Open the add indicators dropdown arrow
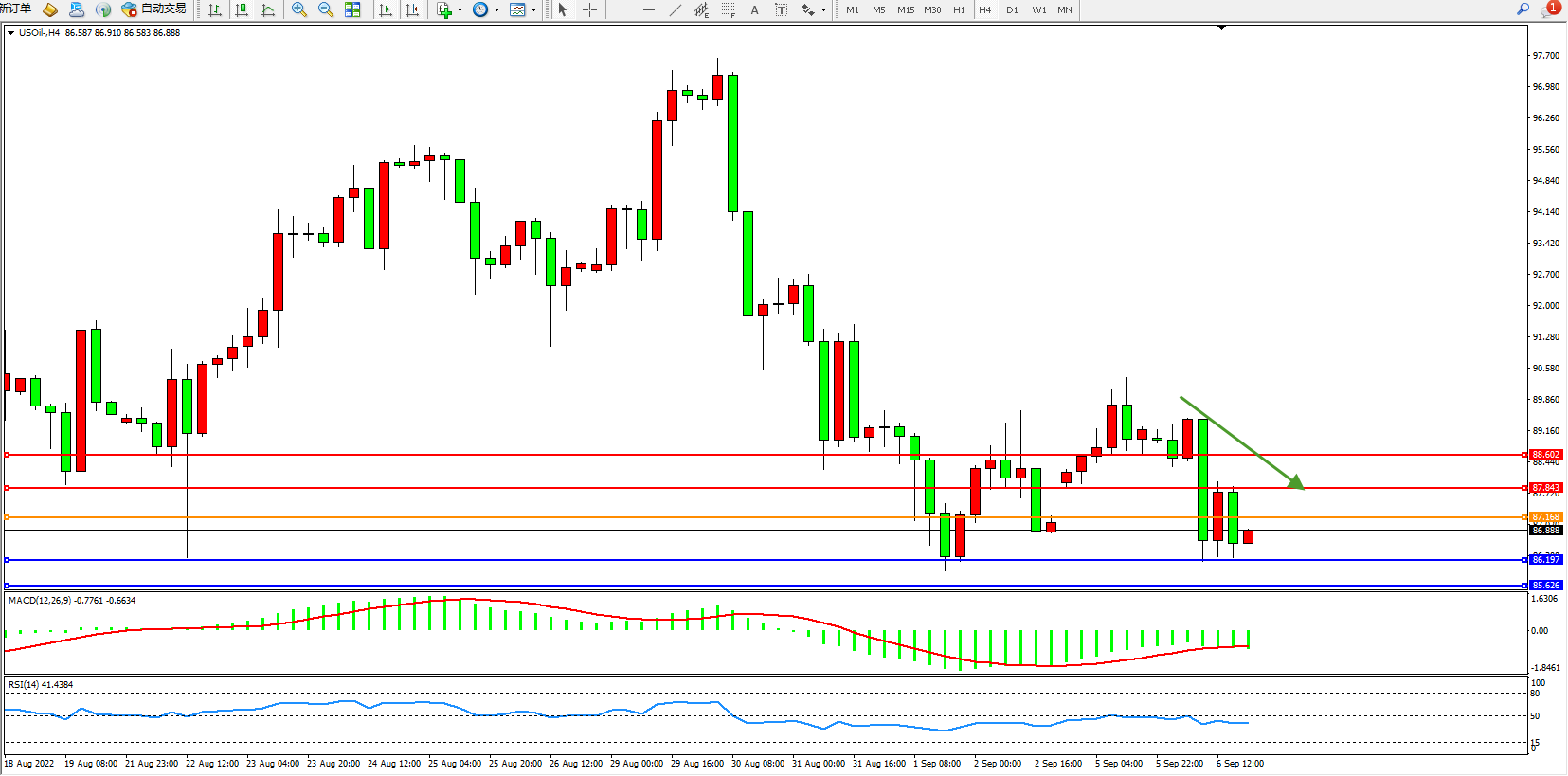 [460, 10]
